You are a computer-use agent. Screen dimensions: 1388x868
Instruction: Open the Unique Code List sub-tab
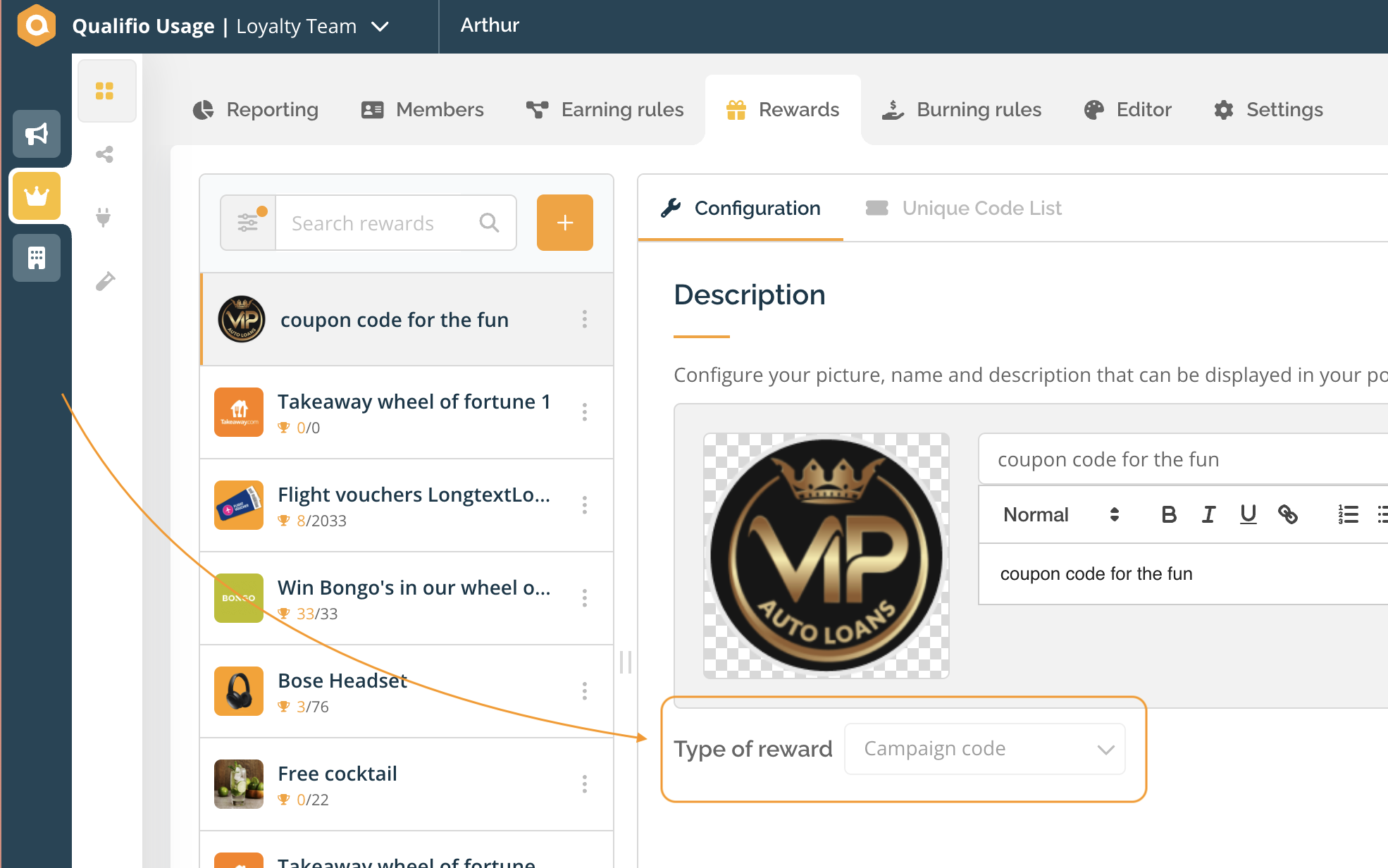pyautogui.click(x=963, y=209)
